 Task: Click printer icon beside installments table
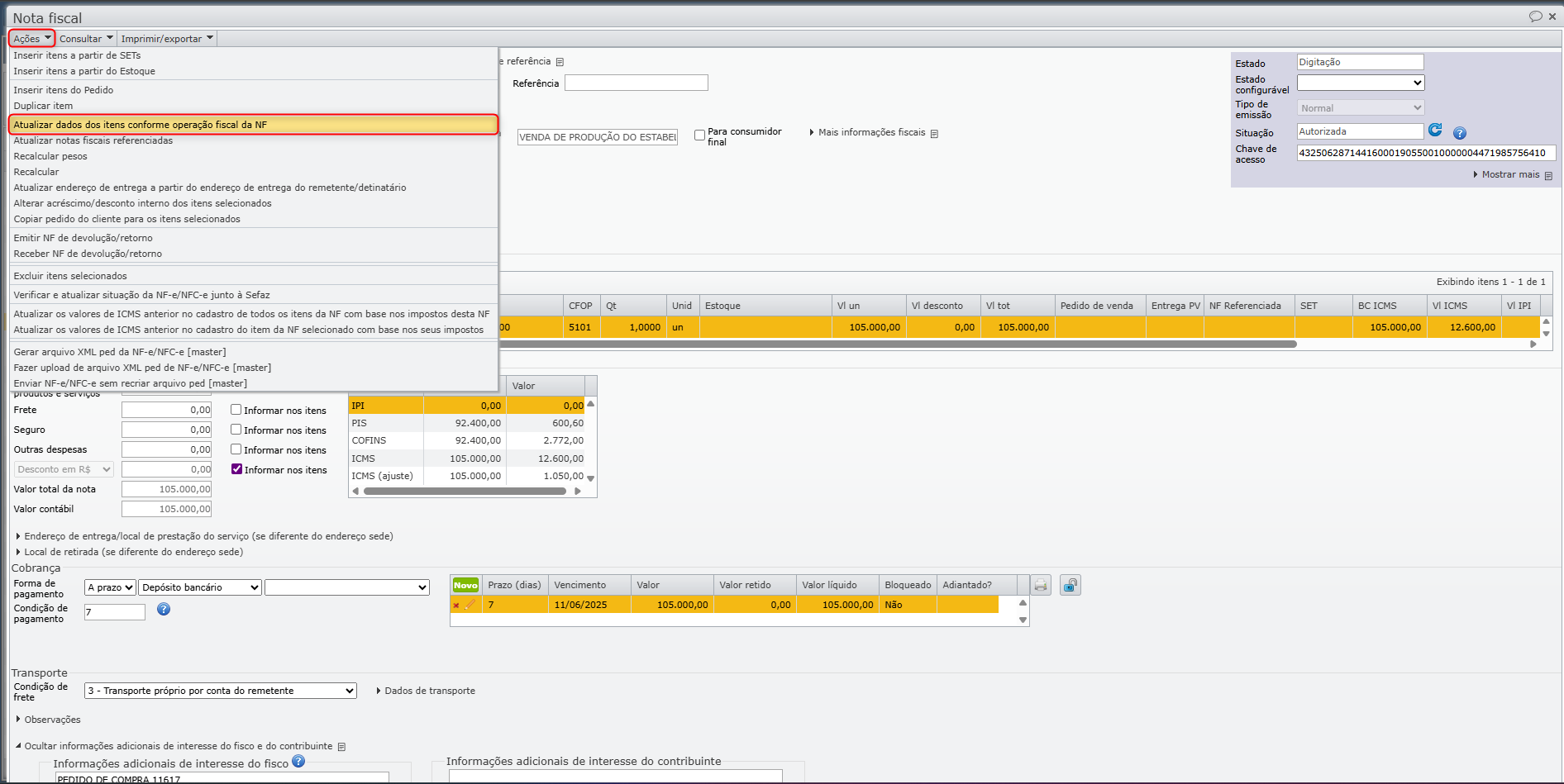(x=1041, y=585)
